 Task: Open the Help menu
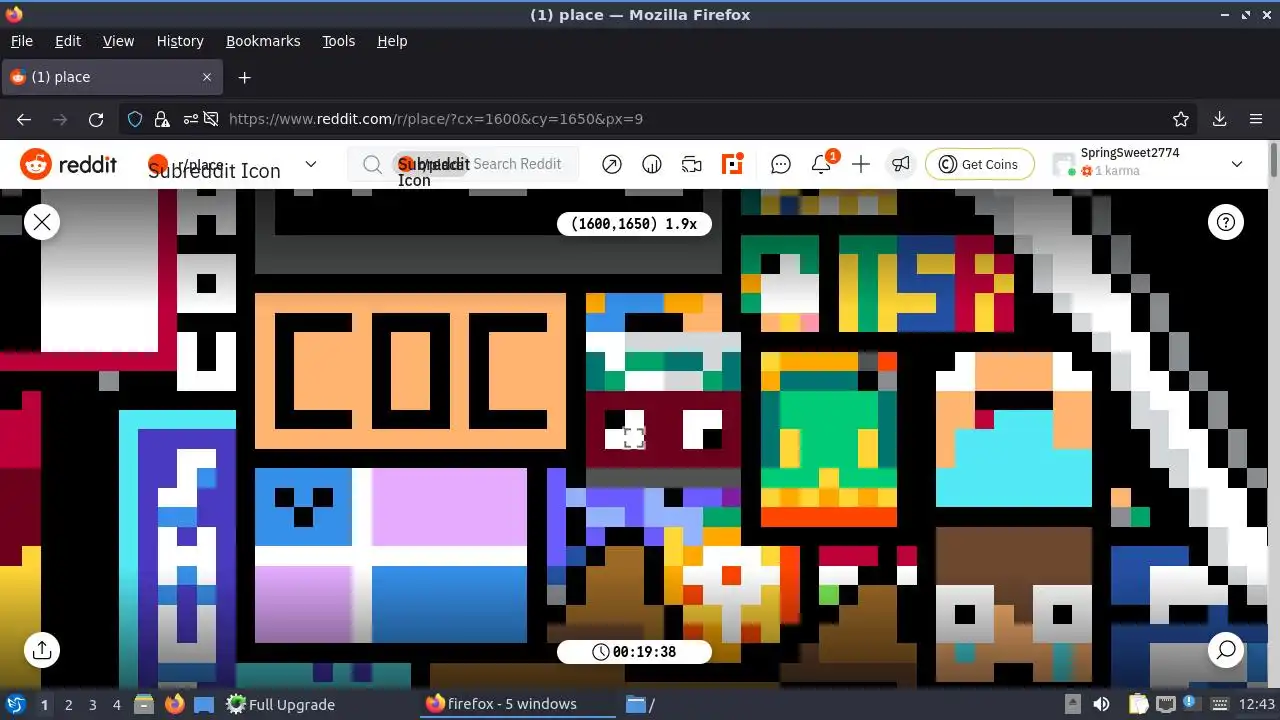[392, 41]
